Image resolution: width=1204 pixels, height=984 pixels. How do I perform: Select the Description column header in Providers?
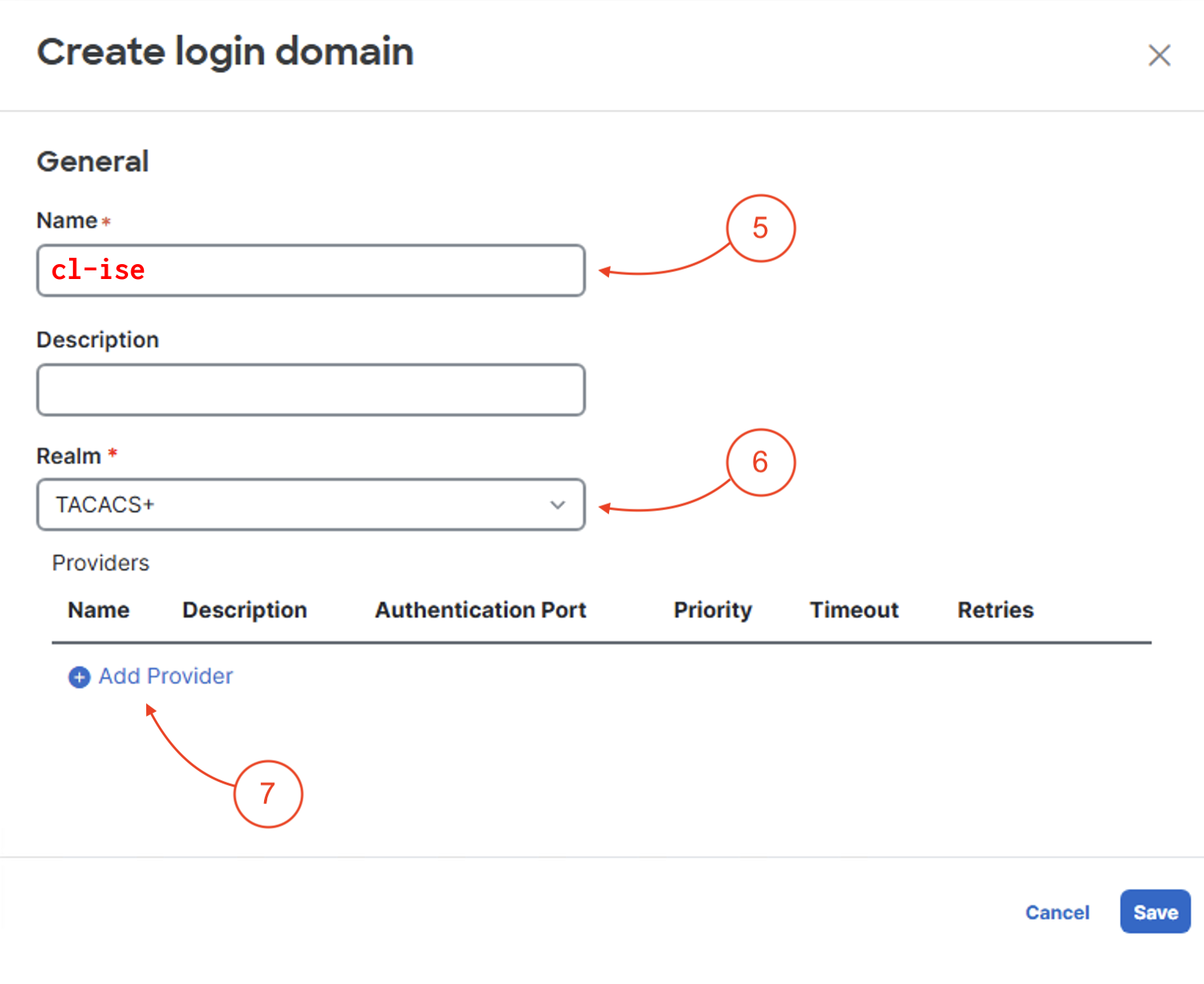[244, 610]
